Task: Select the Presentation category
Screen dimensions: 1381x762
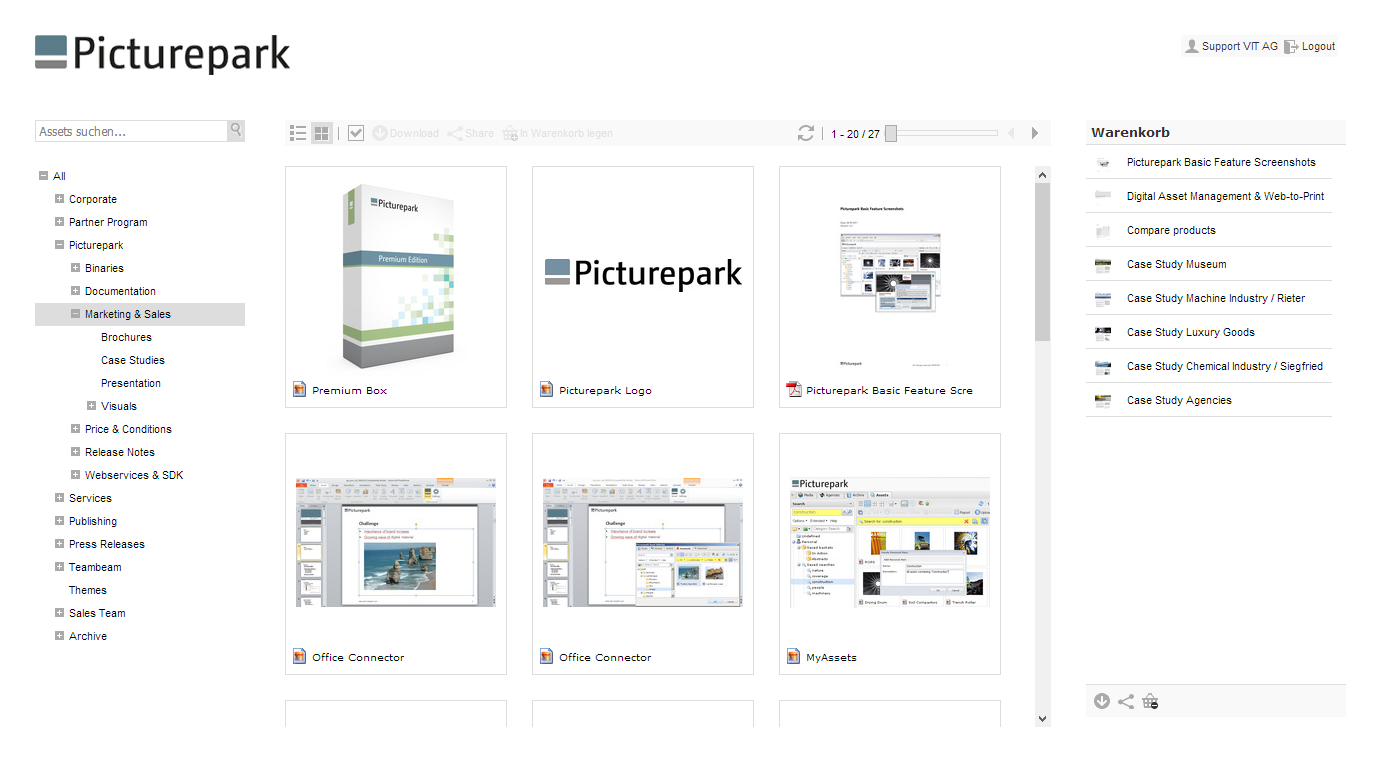Action: [x=131, y=383]
